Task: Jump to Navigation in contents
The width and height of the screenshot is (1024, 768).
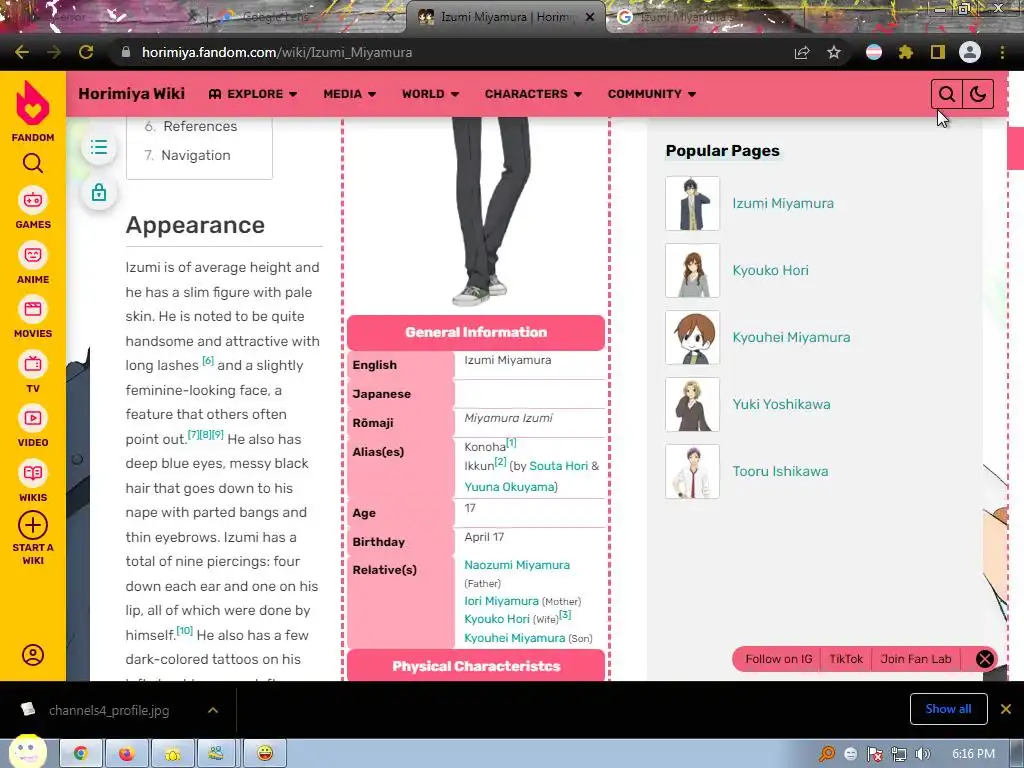Action: tap(195, 155)
